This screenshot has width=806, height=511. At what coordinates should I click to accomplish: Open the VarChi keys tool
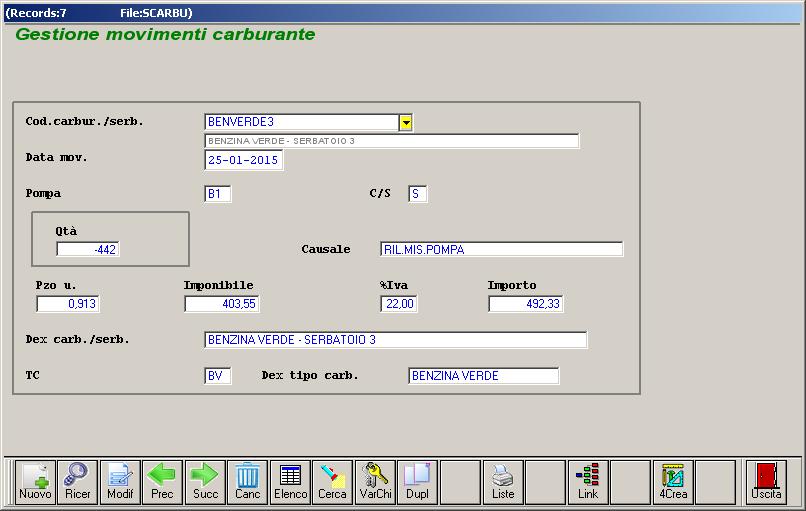pyautogui.click(x=375, y=482)
